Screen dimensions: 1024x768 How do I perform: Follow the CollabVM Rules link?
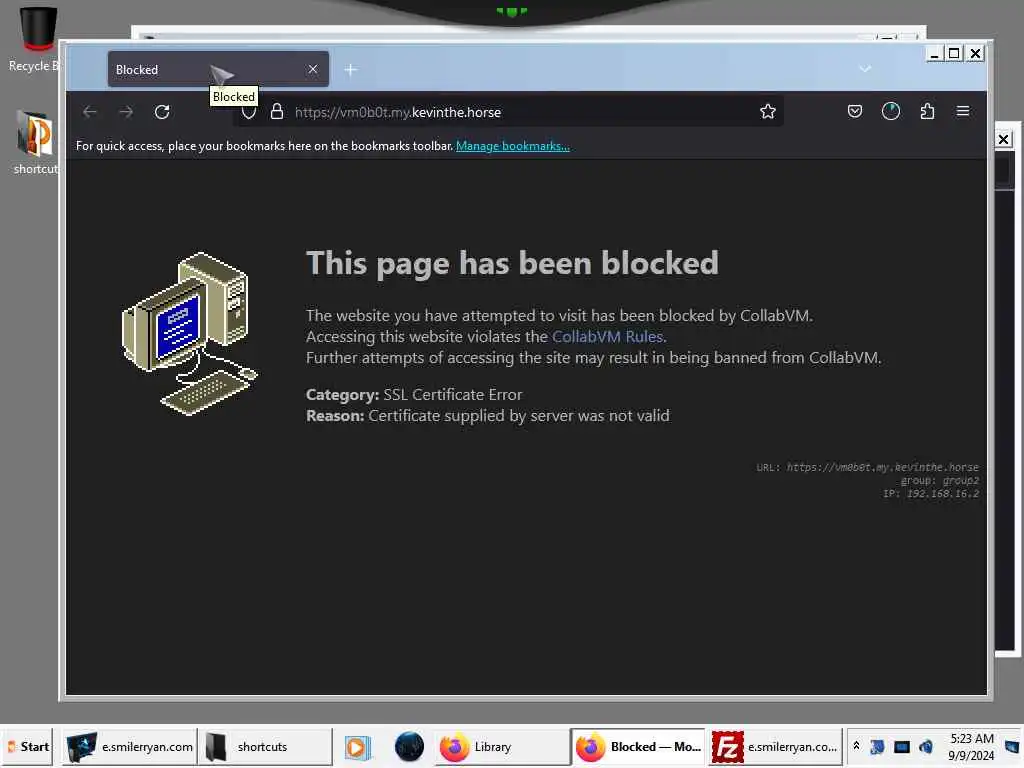click(x=607, y=336)
